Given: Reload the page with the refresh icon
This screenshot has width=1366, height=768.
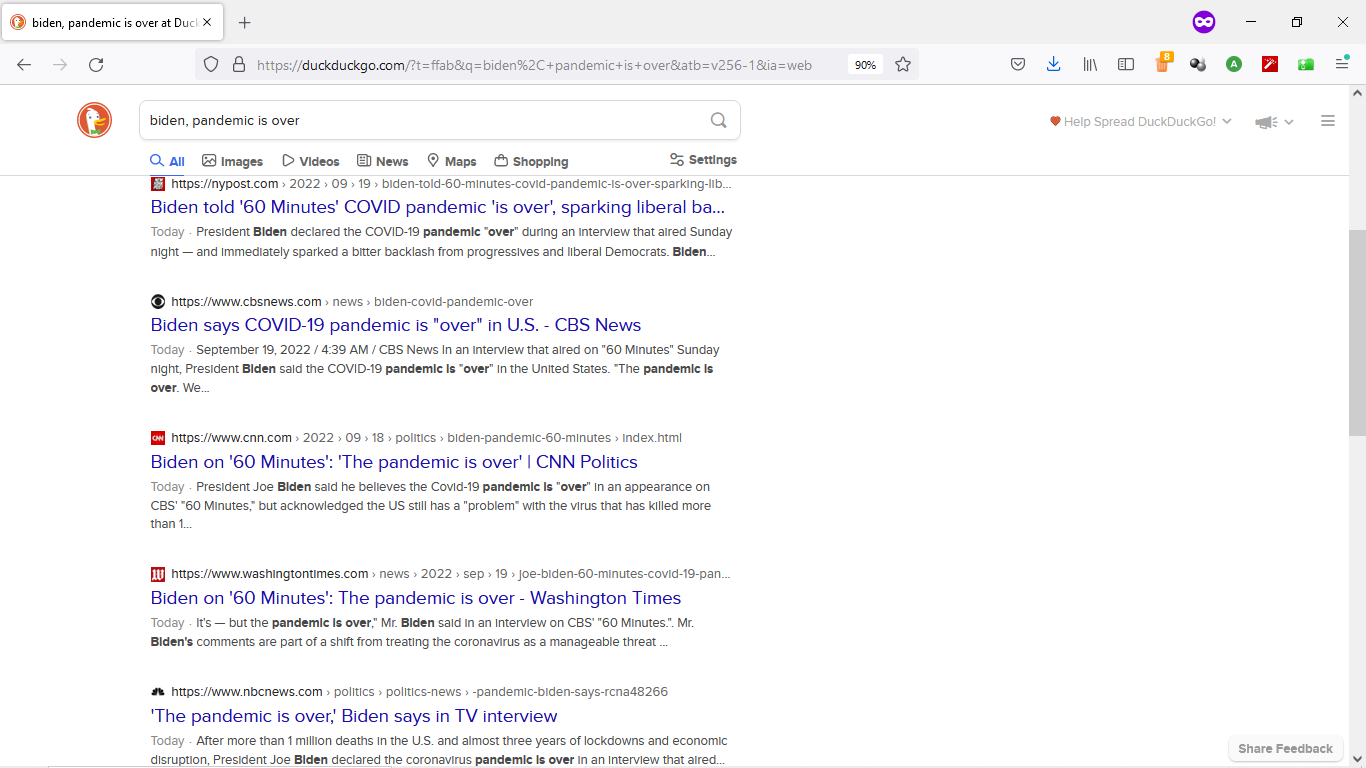Looking at the screenshot, I should 96,64.
